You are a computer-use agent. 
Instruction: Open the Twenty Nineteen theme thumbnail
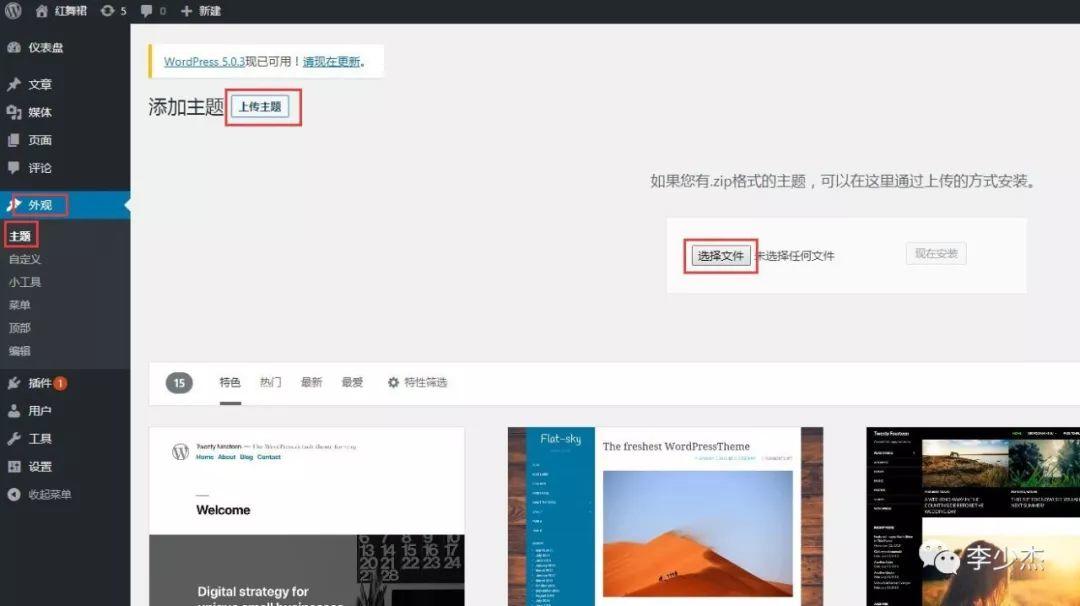pos(307,516)
